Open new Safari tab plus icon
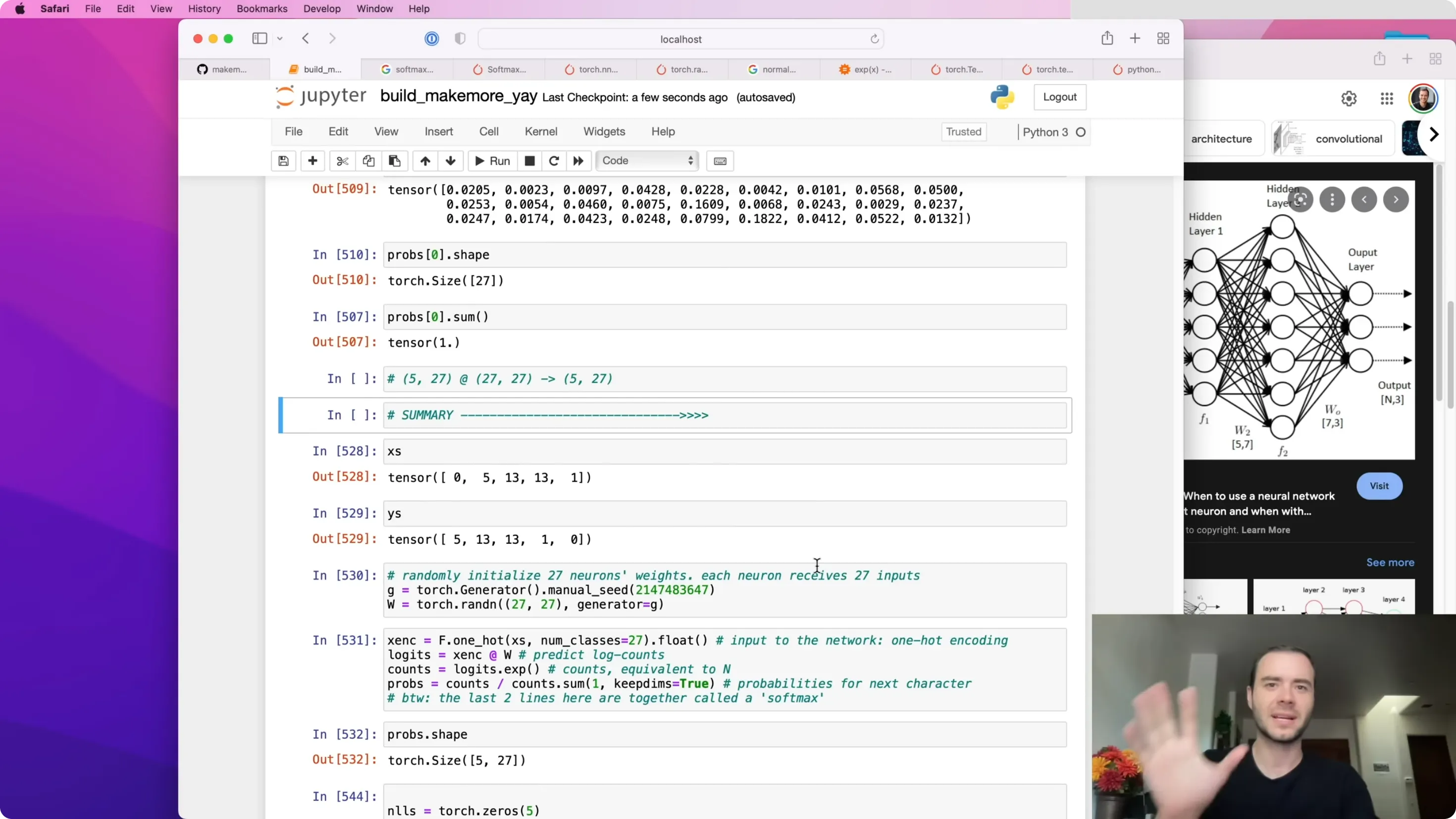The width and height of the screenshot is (1456, 819). pos(1135,39)
